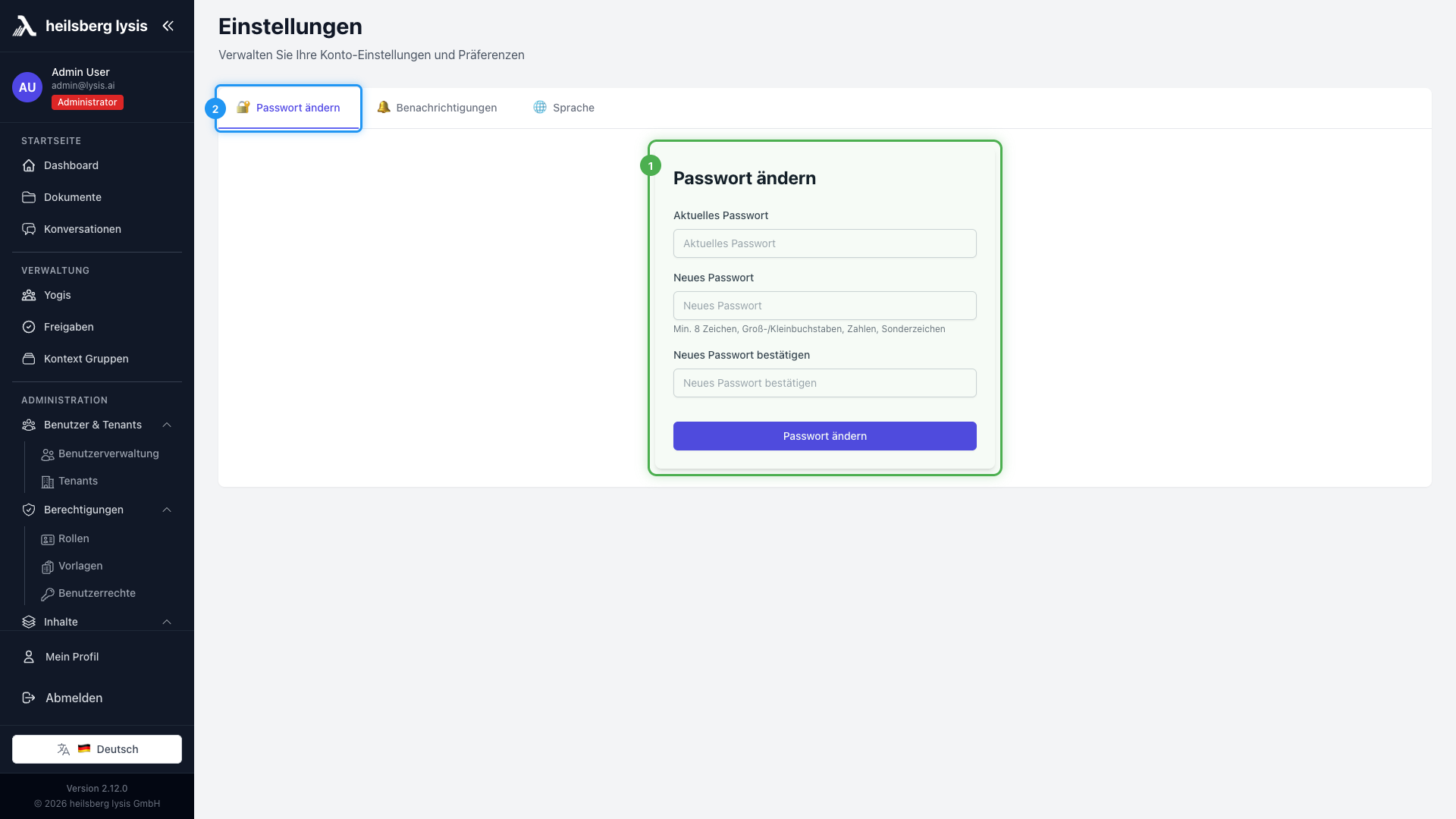The width and height of the screenshot is (1456, 819).
Task: Click the AU user avatar
Action: tap(27, 87)
